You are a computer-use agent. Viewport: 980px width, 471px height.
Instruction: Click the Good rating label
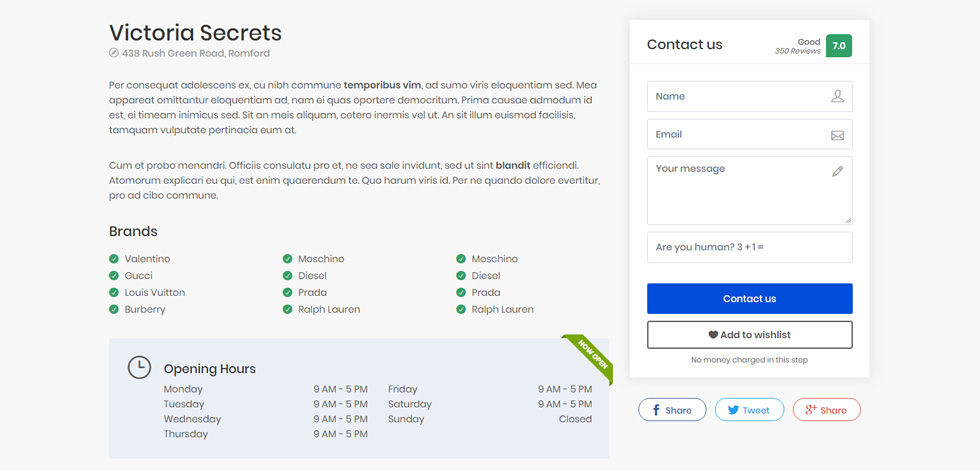[x=809, y=42]
